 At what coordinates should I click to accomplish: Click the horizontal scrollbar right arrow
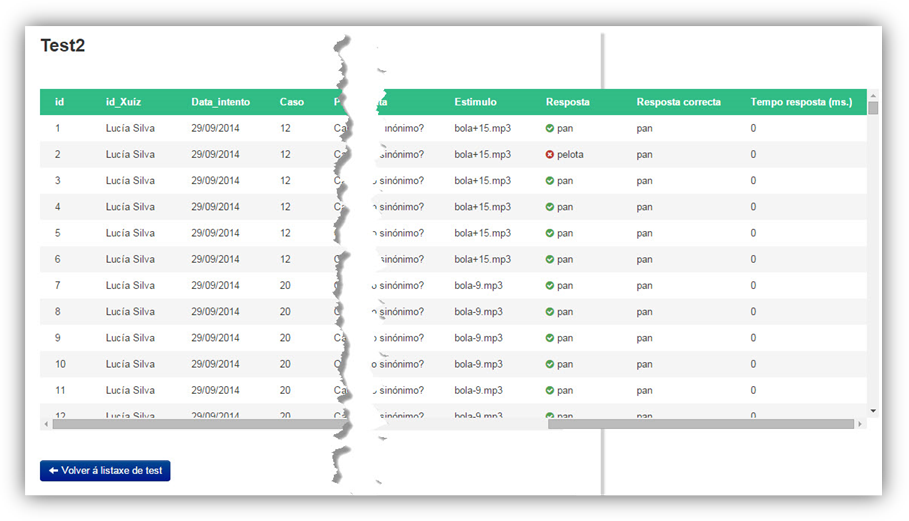[860, 424]
